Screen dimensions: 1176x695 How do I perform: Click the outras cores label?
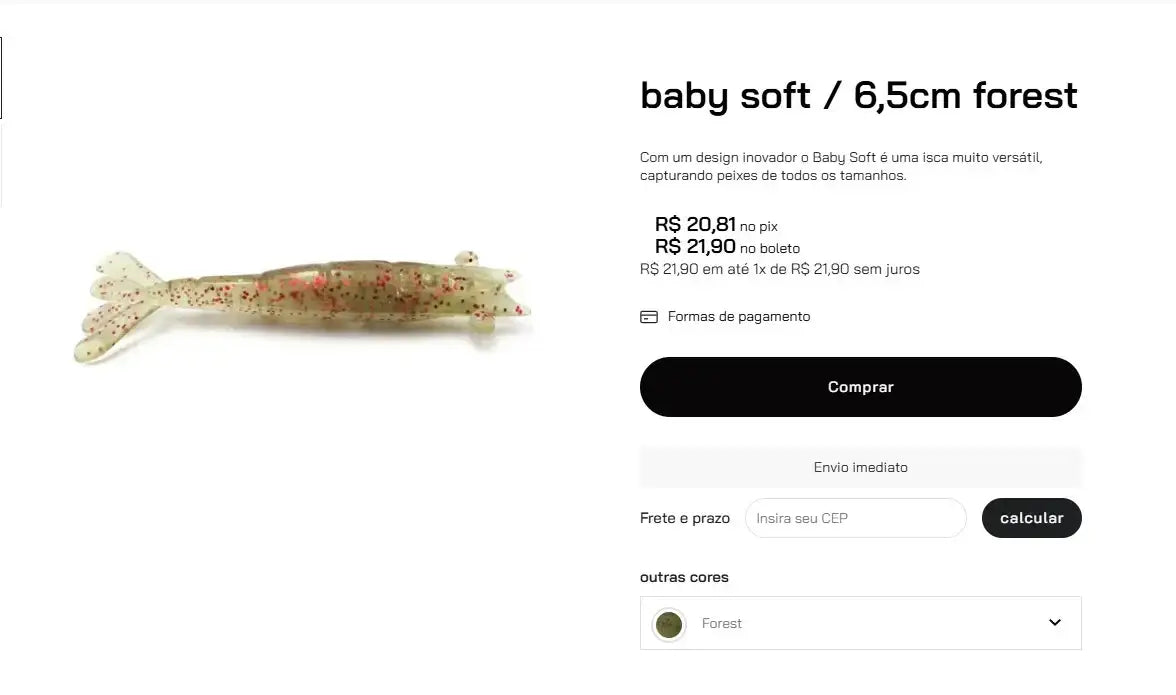coord(684,577)
